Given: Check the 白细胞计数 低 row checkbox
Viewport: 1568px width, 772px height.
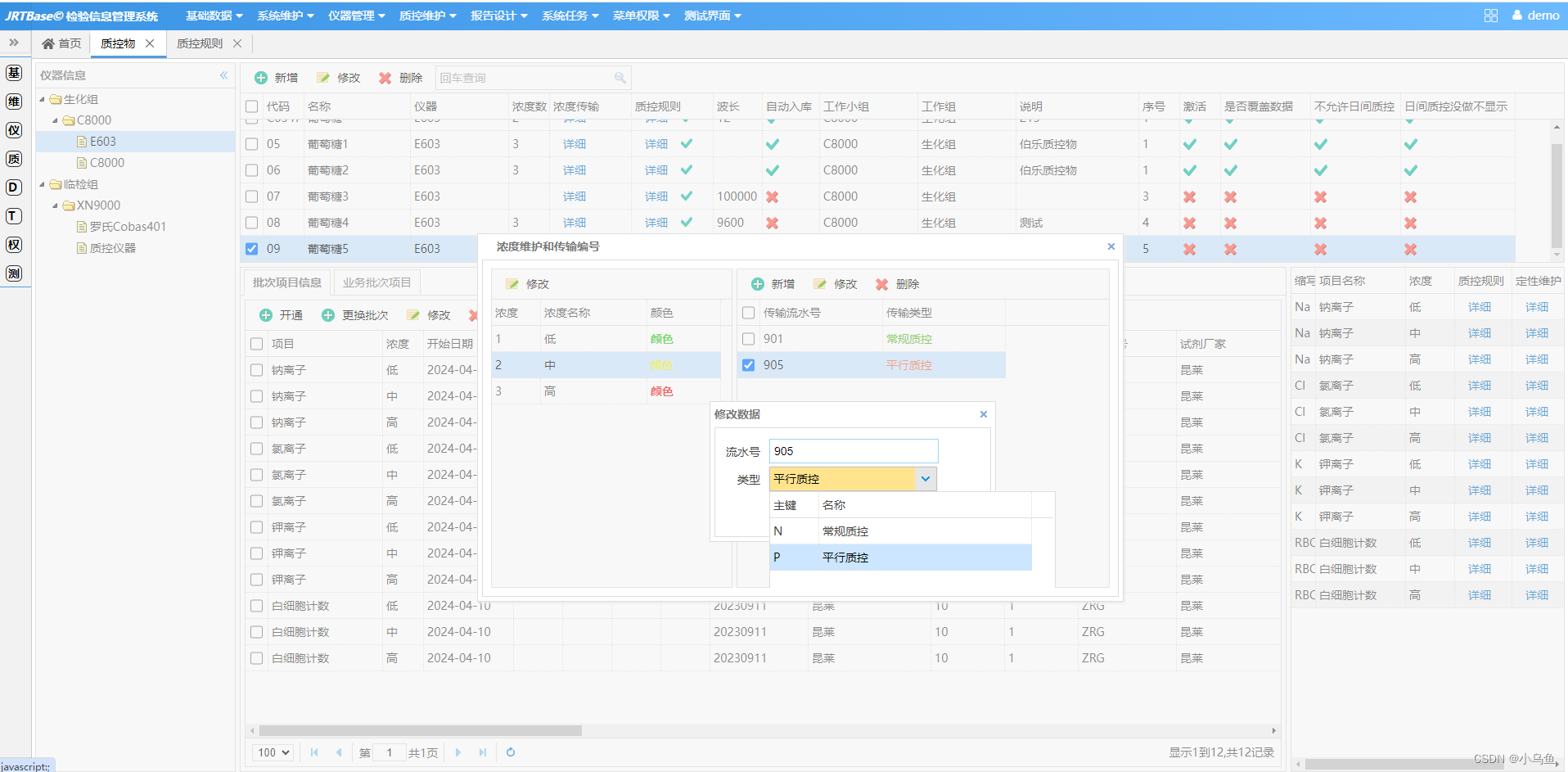Looking at the screenshot, I should point(257,606).
